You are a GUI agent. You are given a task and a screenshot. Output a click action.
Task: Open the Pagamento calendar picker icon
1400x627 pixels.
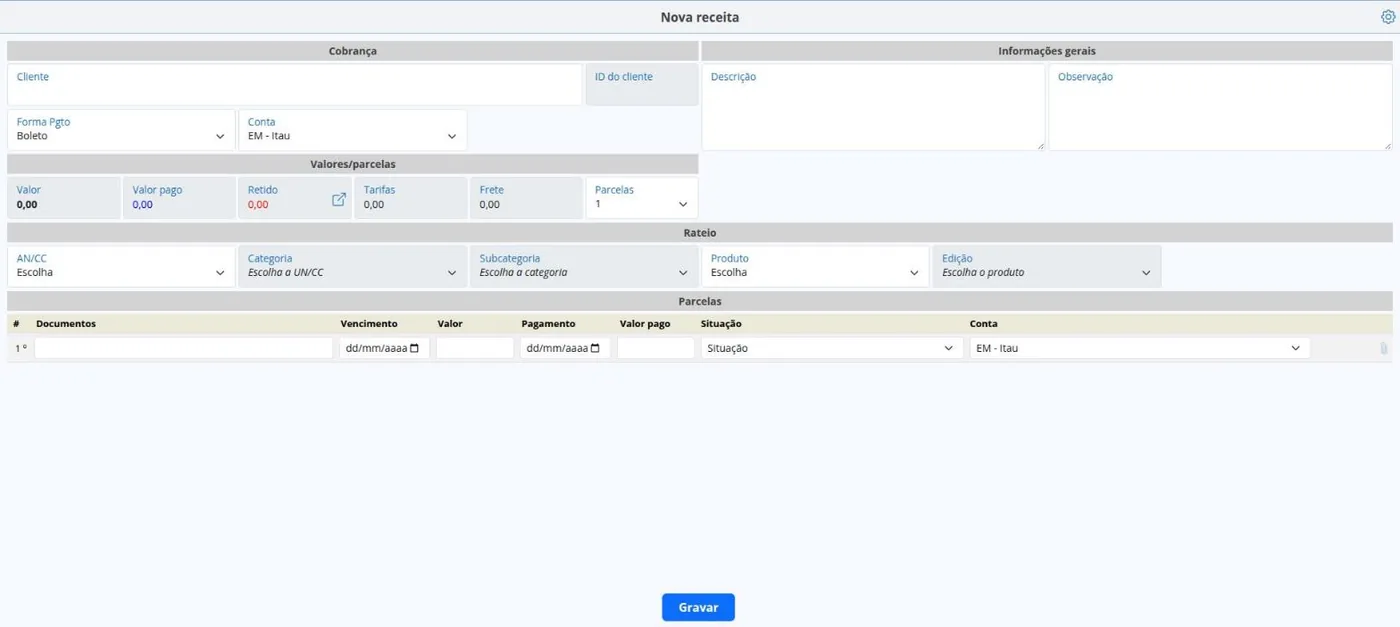coord(596,348)
